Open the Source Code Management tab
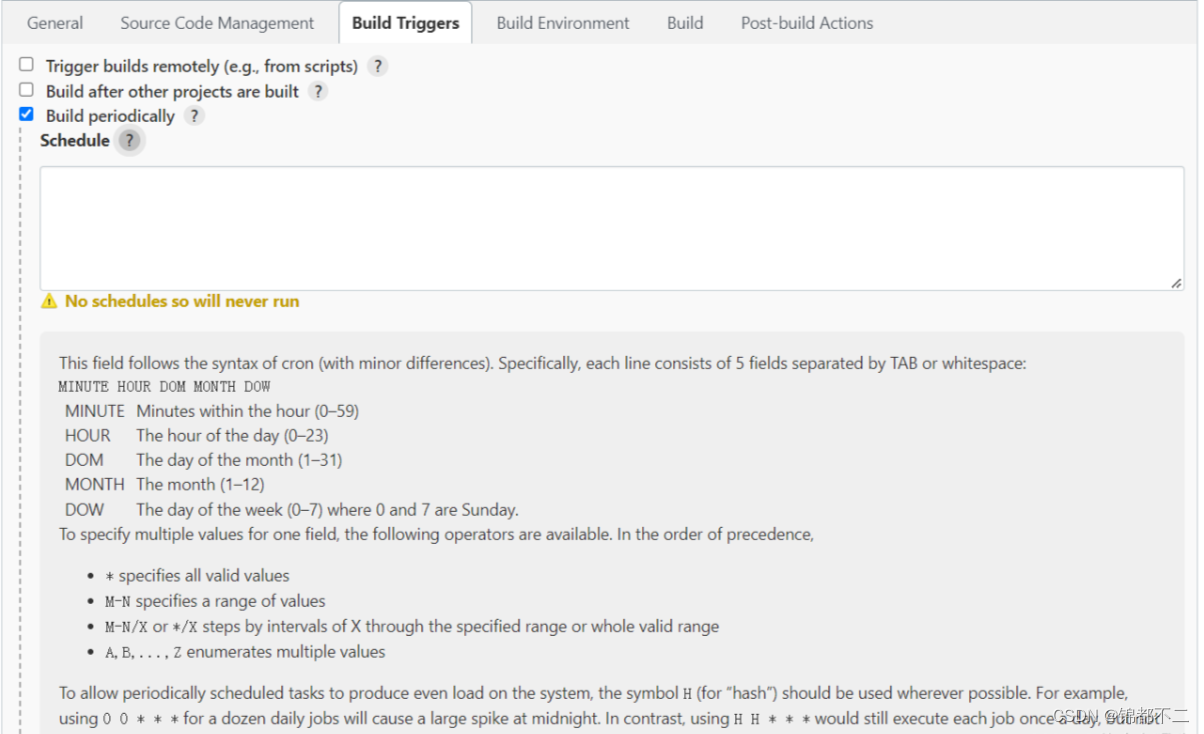Image resolution: width=1204 pixels, height=734 pixels. 217,23
